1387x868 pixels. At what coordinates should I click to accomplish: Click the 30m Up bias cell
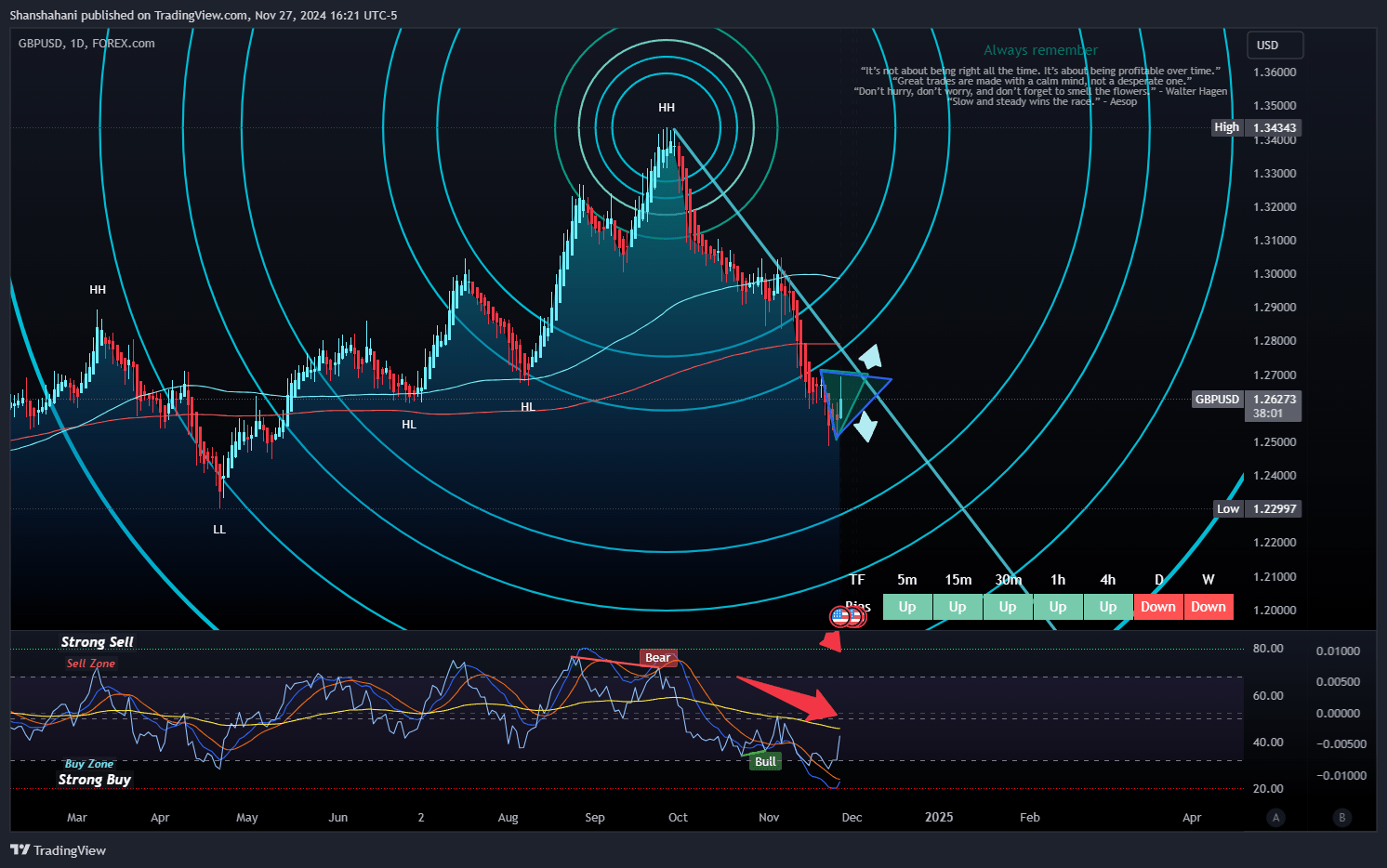pyautogui.click(x=1008, y=607)
